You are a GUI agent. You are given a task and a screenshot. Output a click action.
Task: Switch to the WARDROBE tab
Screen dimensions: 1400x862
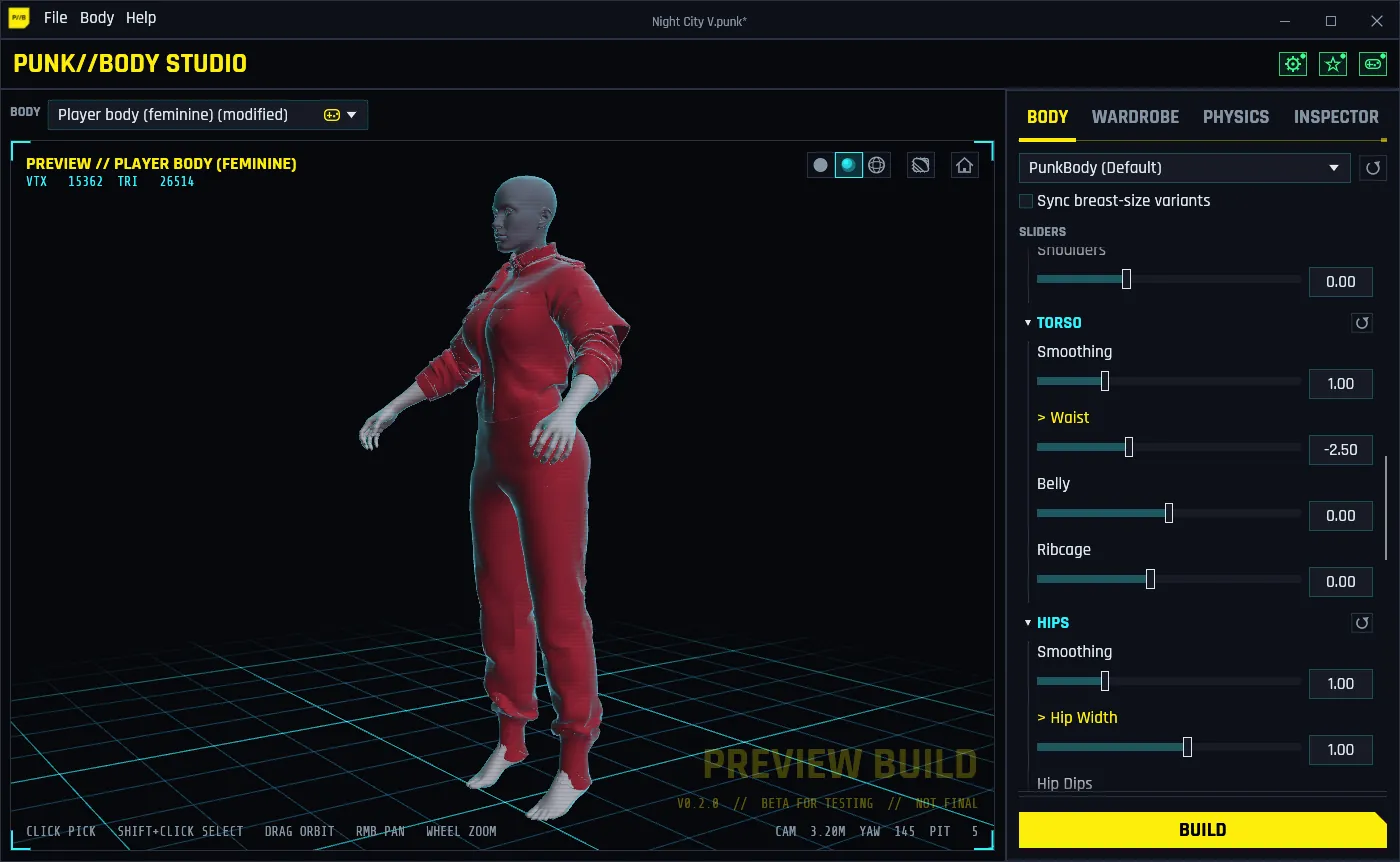(x=1135, y=117)
